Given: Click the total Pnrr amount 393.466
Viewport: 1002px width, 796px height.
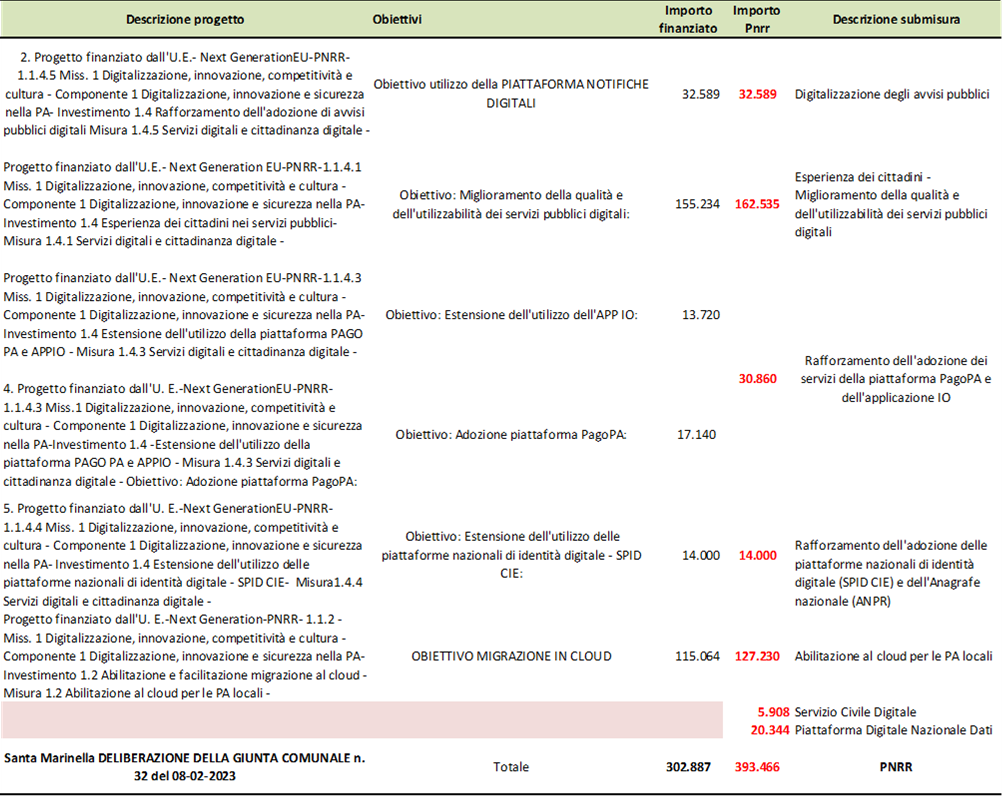Looking at the screenshot, I should pos(757,767).
